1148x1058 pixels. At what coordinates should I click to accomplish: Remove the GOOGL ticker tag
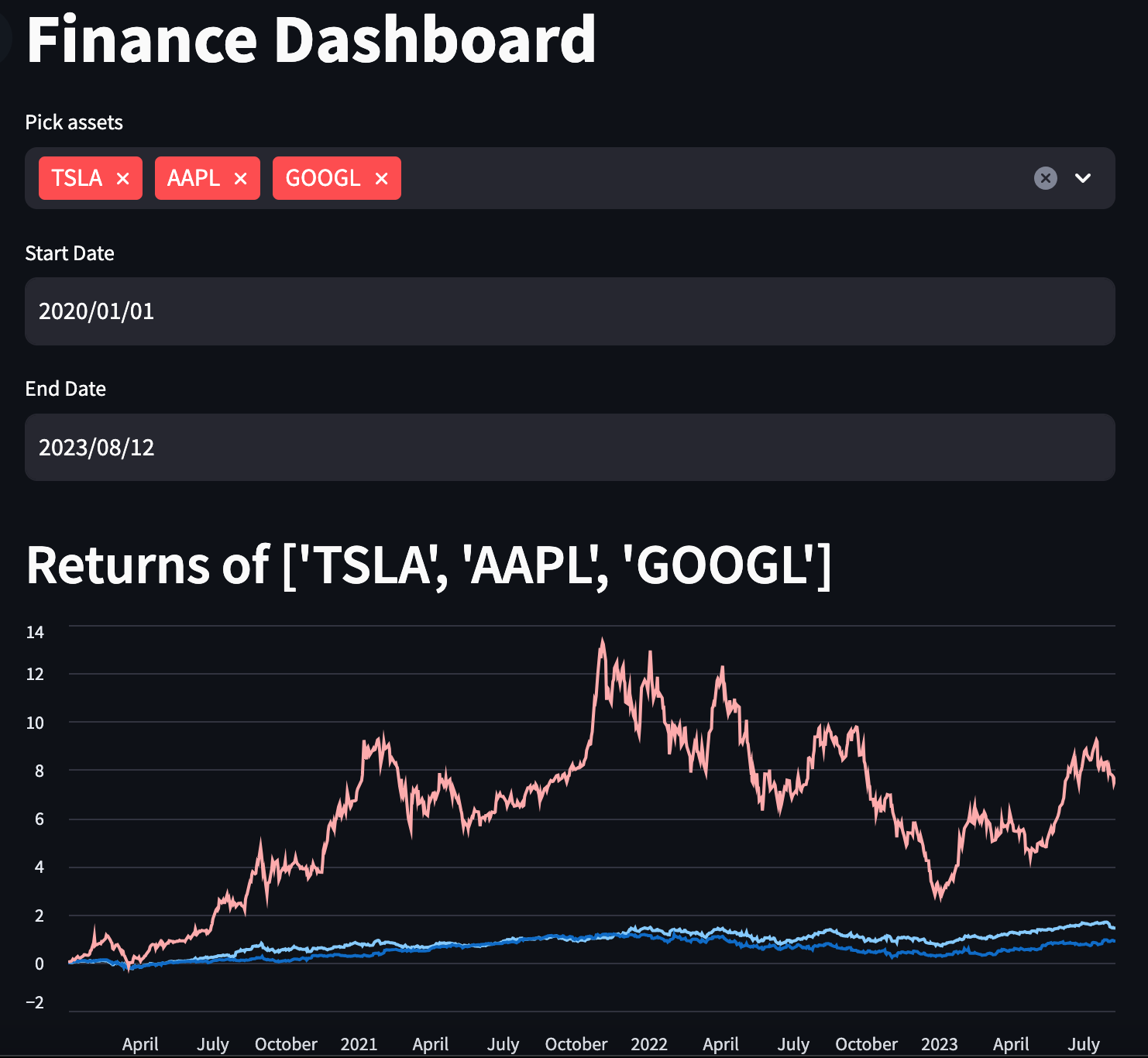click(381, 178)
